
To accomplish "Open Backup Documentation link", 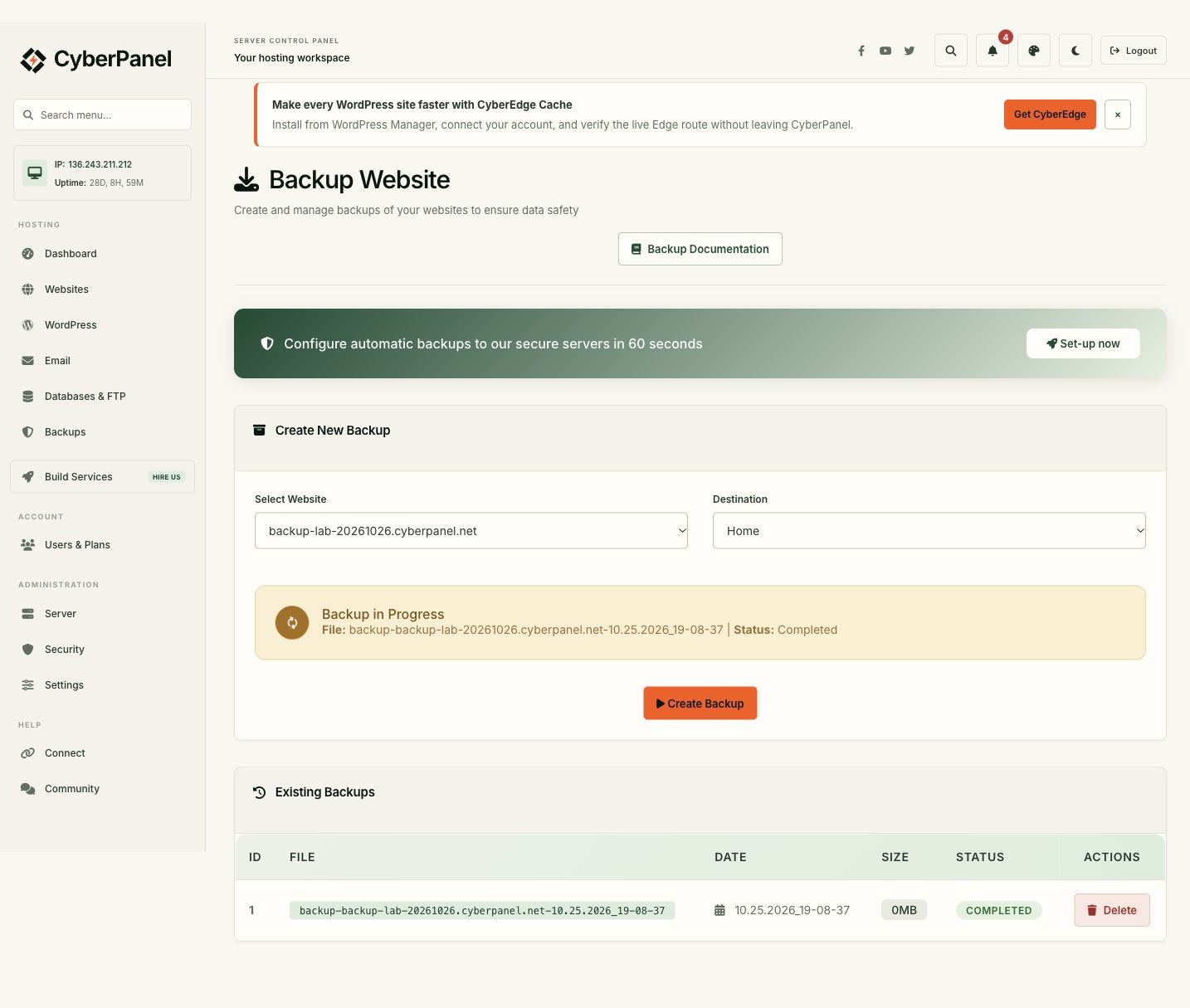I will tap(700, 249).
